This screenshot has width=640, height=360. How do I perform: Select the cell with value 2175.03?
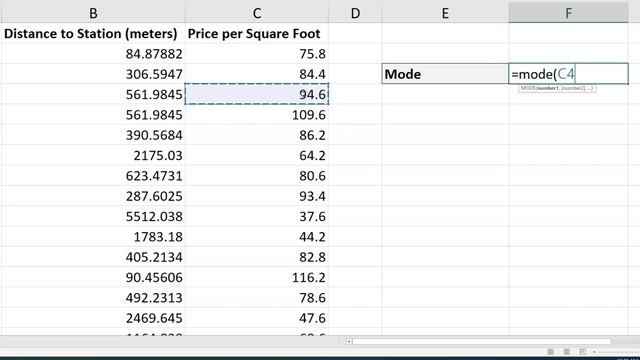tap(93, 156)
